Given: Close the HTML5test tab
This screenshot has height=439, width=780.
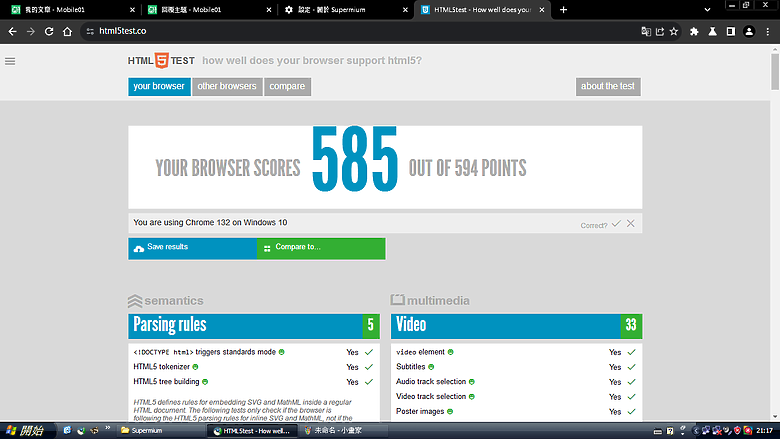Looking at the screenshot, I should point(542,9).
